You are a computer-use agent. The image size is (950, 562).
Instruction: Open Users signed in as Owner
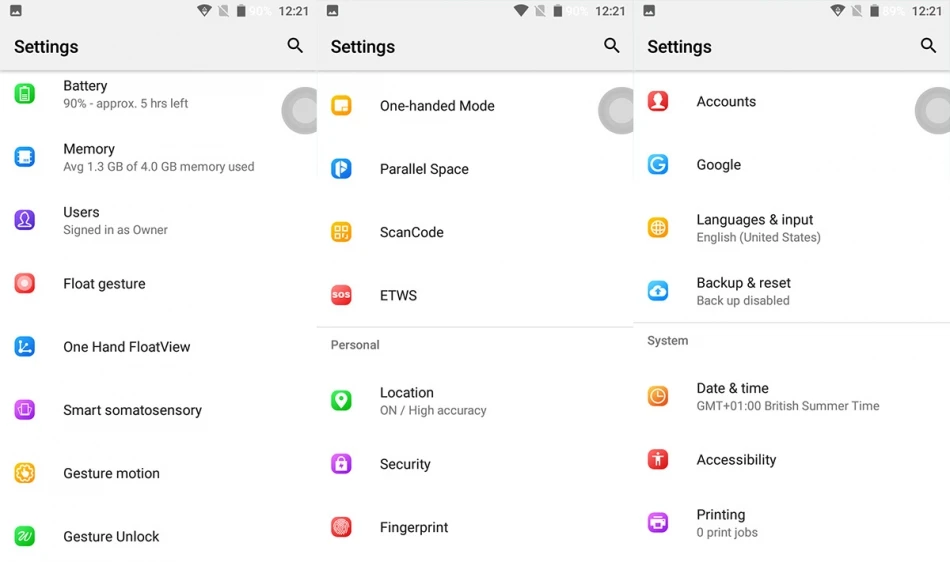coord(158,220)
